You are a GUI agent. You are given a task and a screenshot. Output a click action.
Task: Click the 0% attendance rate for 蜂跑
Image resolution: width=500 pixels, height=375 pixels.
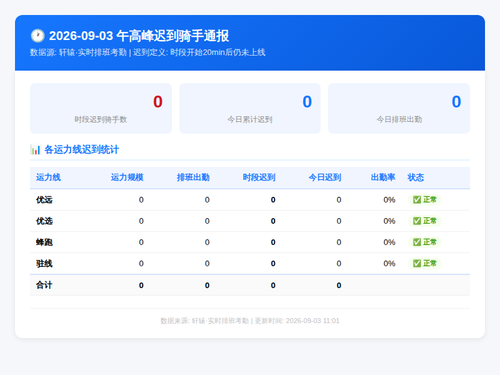click(x=389, y=242)
